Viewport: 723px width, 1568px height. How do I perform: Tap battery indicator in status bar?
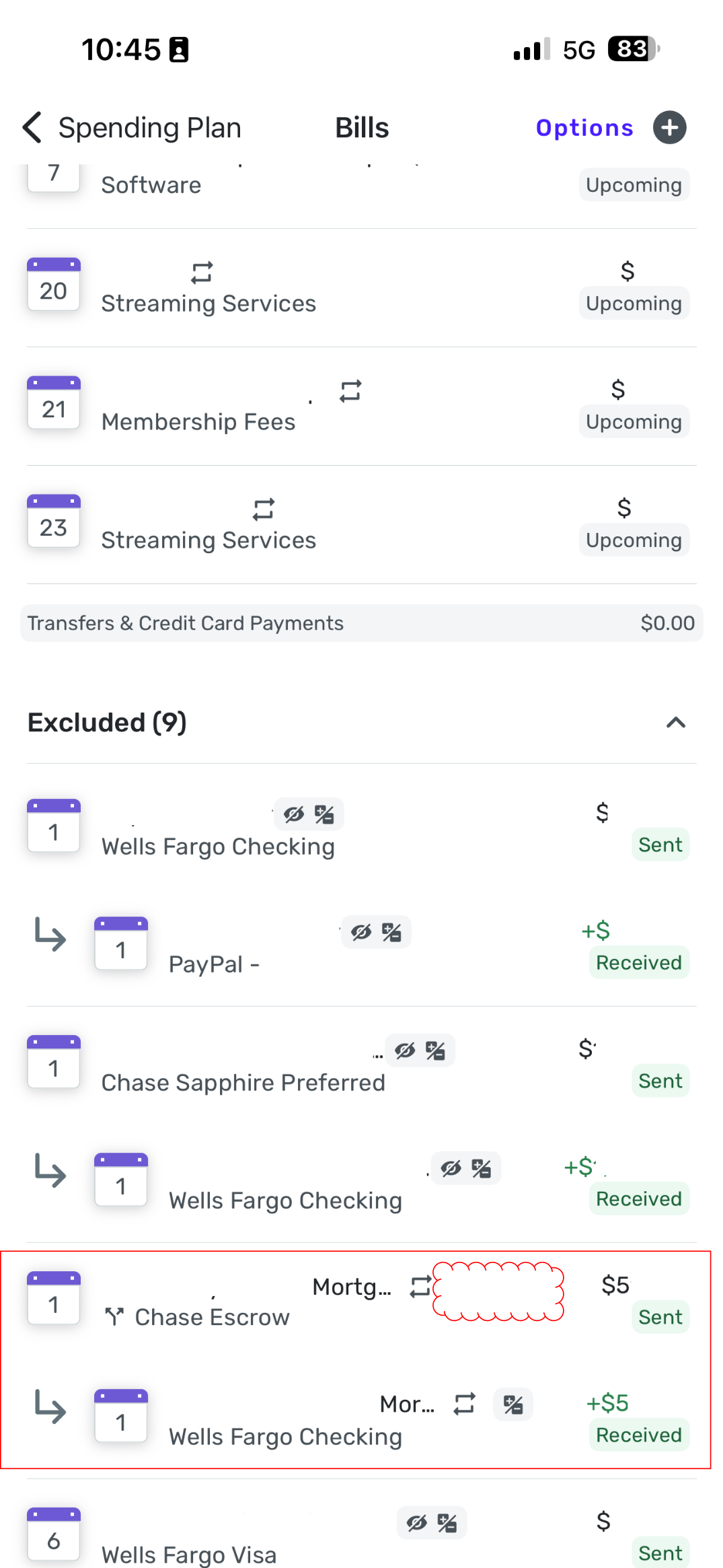pyautogui.click(x=633, y=49)
